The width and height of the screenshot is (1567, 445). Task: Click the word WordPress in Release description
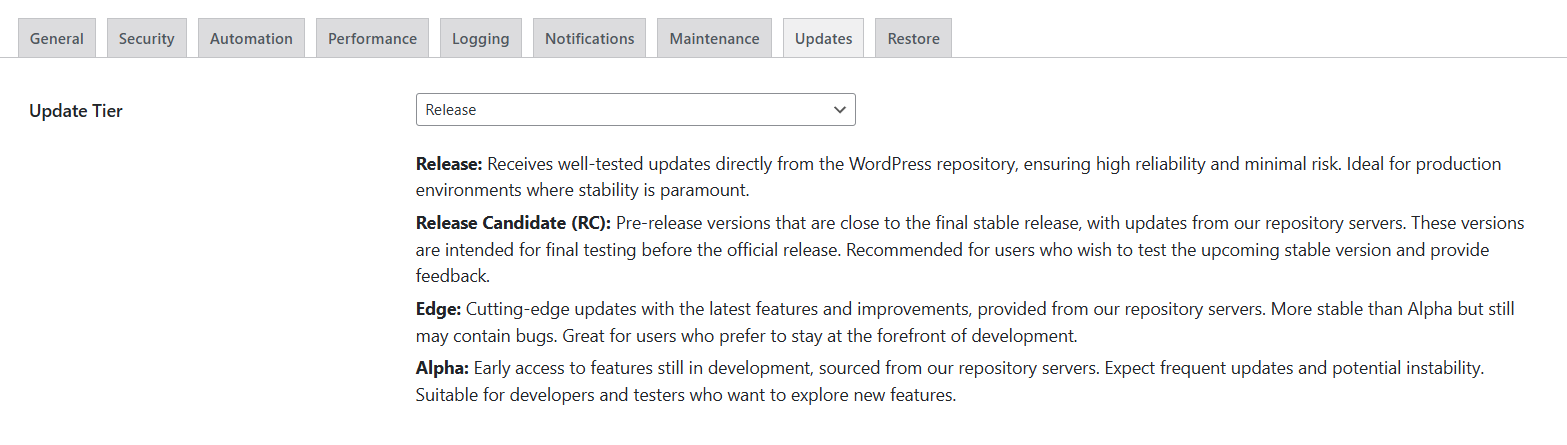(x=892, y=163)
